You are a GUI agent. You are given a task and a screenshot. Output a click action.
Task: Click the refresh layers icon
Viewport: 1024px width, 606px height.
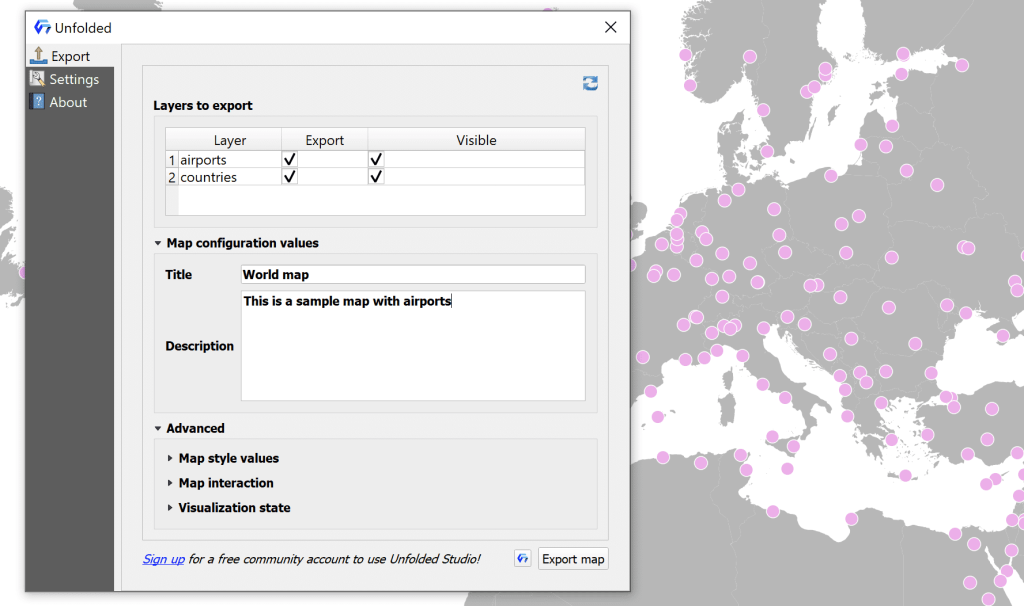(x=590, y=83)
